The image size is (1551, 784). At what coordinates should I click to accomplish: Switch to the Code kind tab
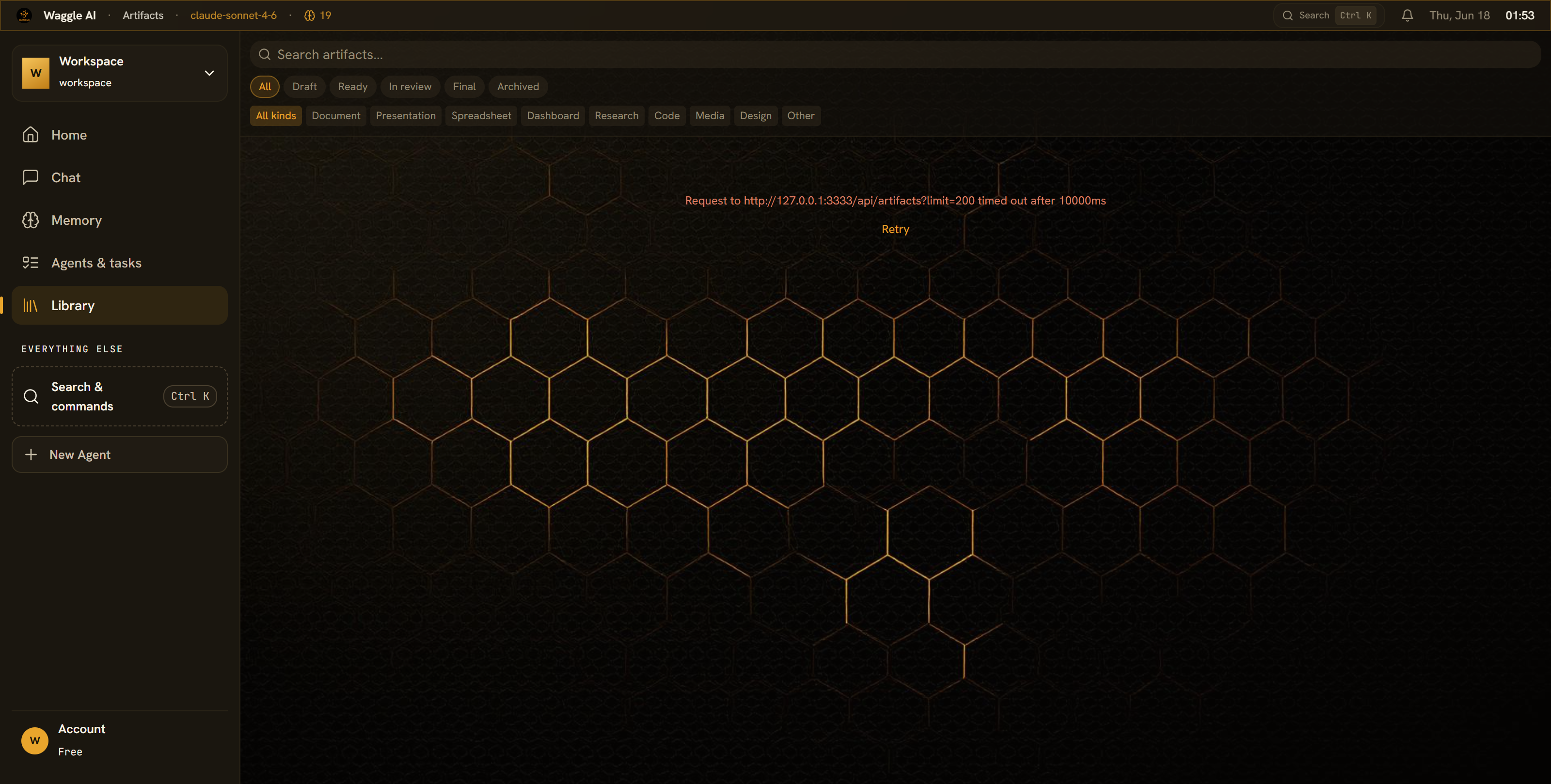666,116
